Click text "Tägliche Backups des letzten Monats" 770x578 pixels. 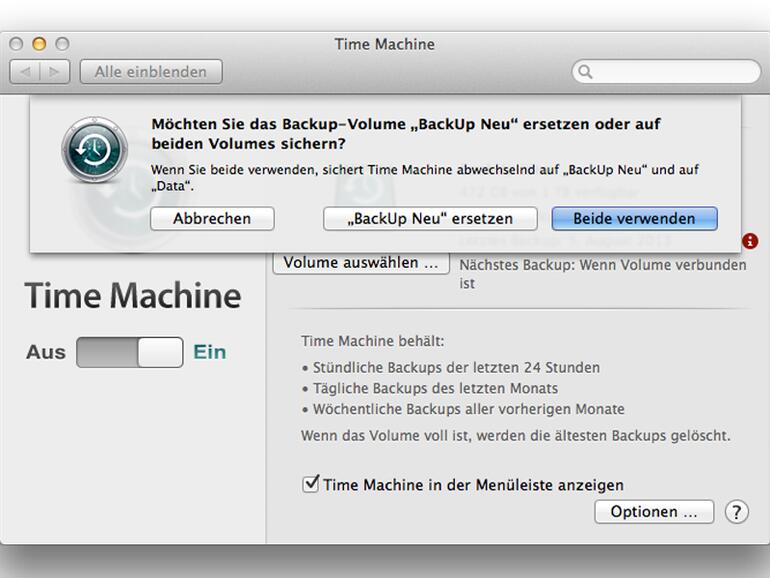435,388
